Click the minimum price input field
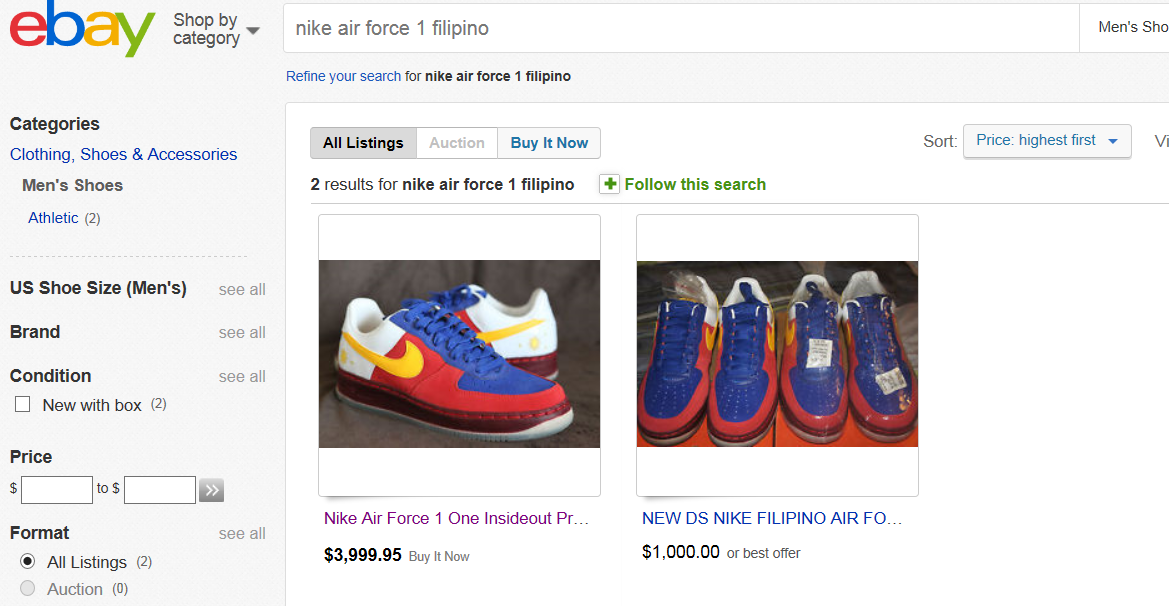Screen dimensions: 1169x606 [x=57, y=490]
